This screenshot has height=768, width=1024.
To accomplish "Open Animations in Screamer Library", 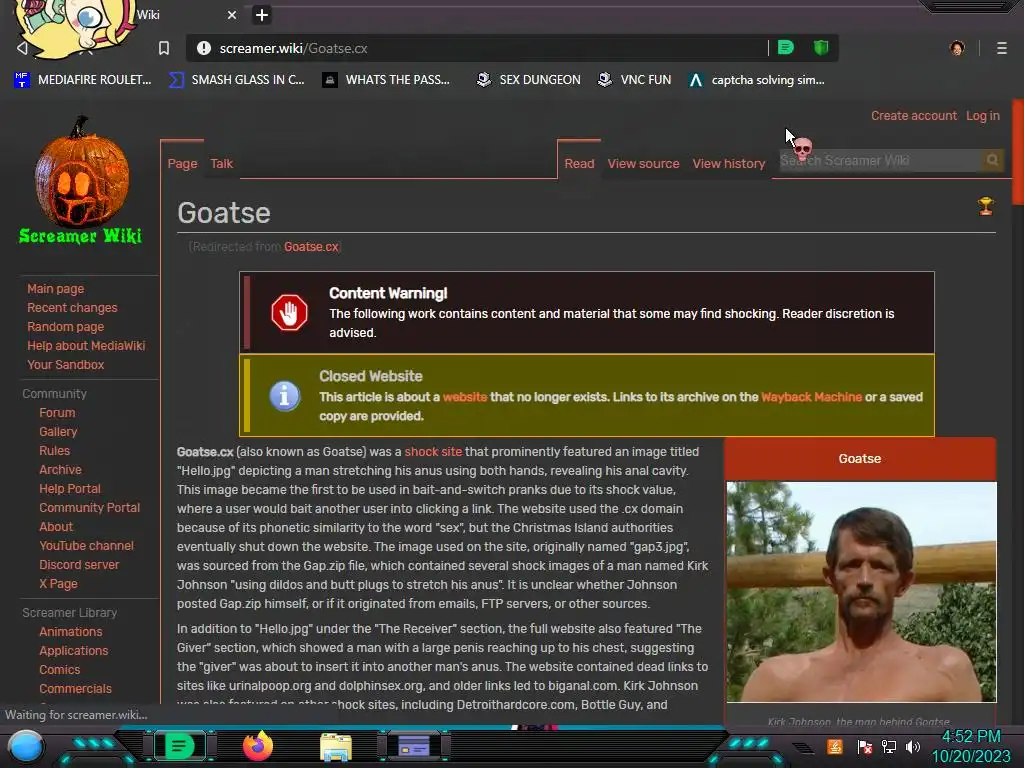I will pos(71,632).
